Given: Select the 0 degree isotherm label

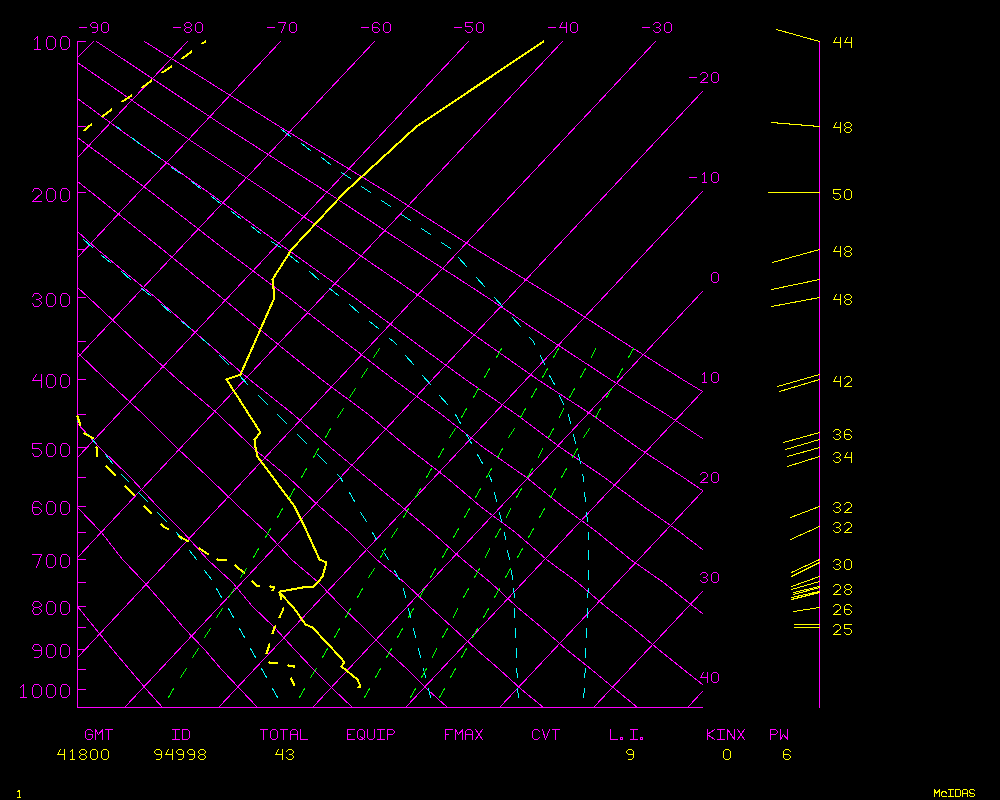Looking at the screenshot, I should pos(714,278).
